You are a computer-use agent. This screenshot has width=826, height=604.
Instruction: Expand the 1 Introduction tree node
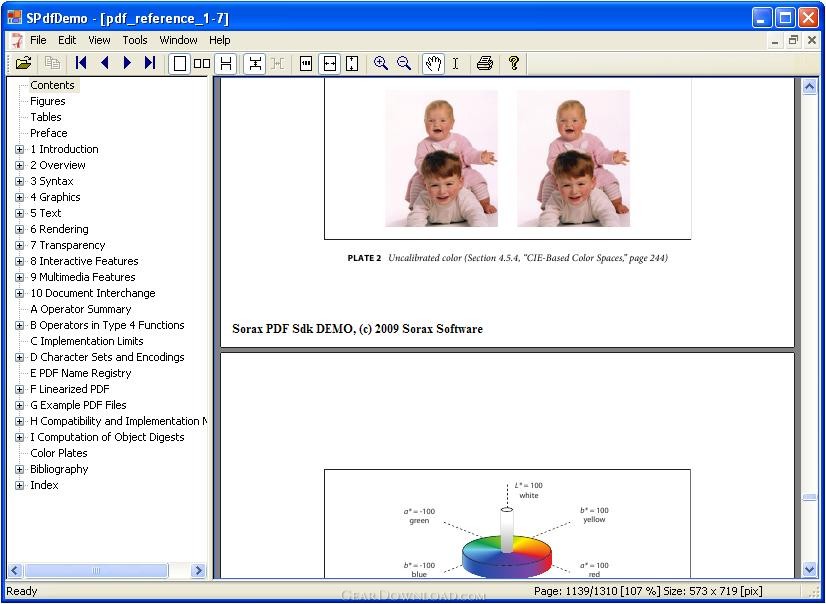(x=19, y=150)
